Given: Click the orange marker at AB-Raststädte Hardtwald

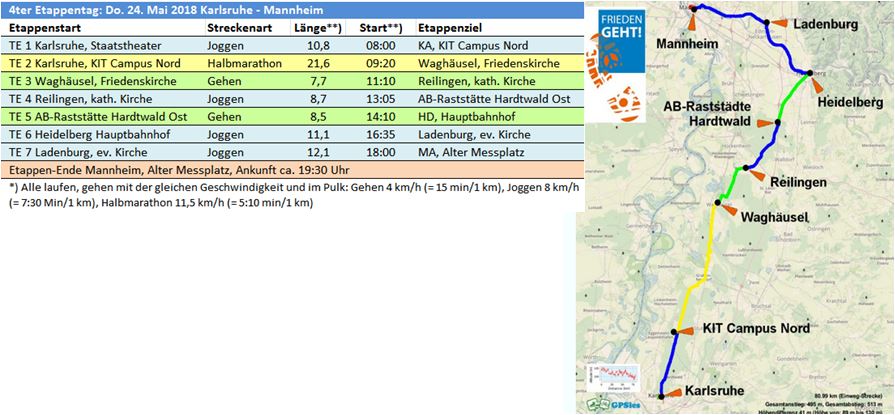Looking at the screenshot, I should coord(765,123).
